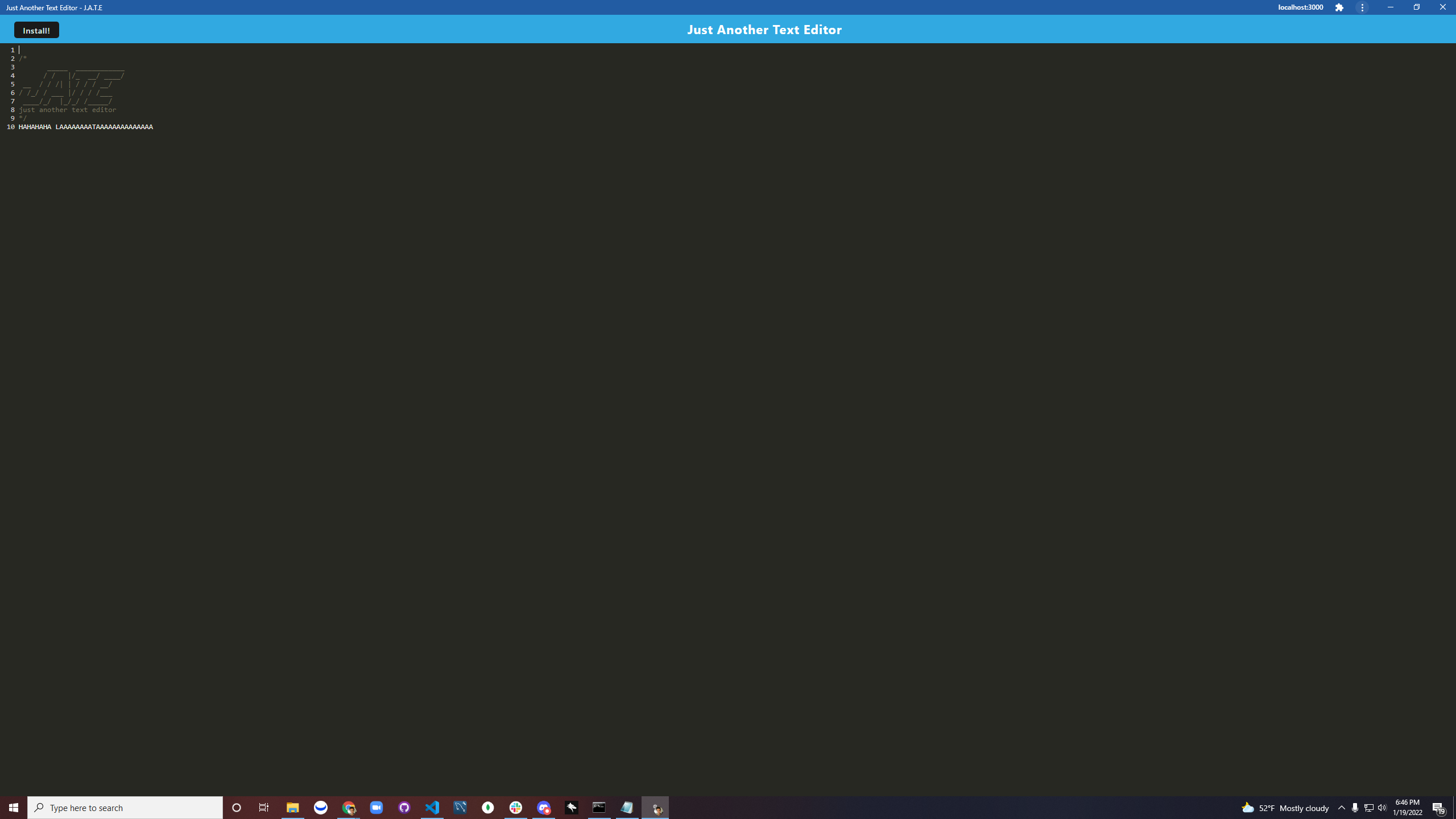Launch Google Chrome from the taskbar
The image size is (1456, 819).
pos(349,807)
